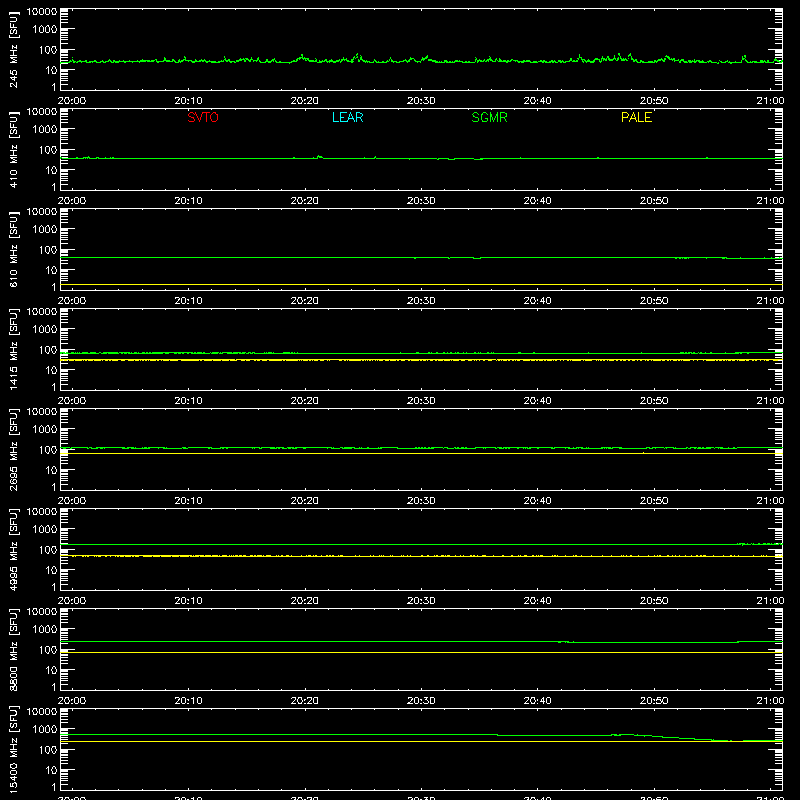Click the 20:50 time label below 2695 MHz plot
800x800 pixels.
[x=654, y=501]
